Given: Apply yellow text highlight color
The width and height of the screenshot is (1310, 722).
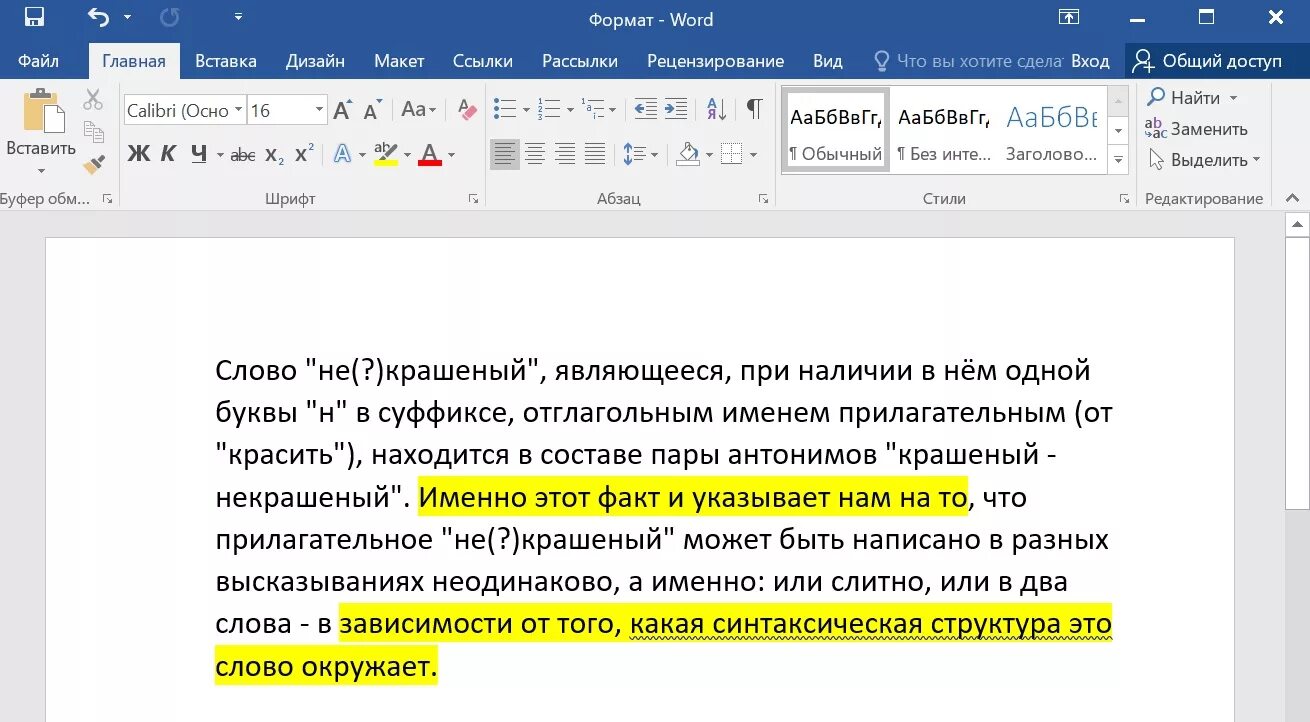Looking at the screenshot, I should (385, 154).
